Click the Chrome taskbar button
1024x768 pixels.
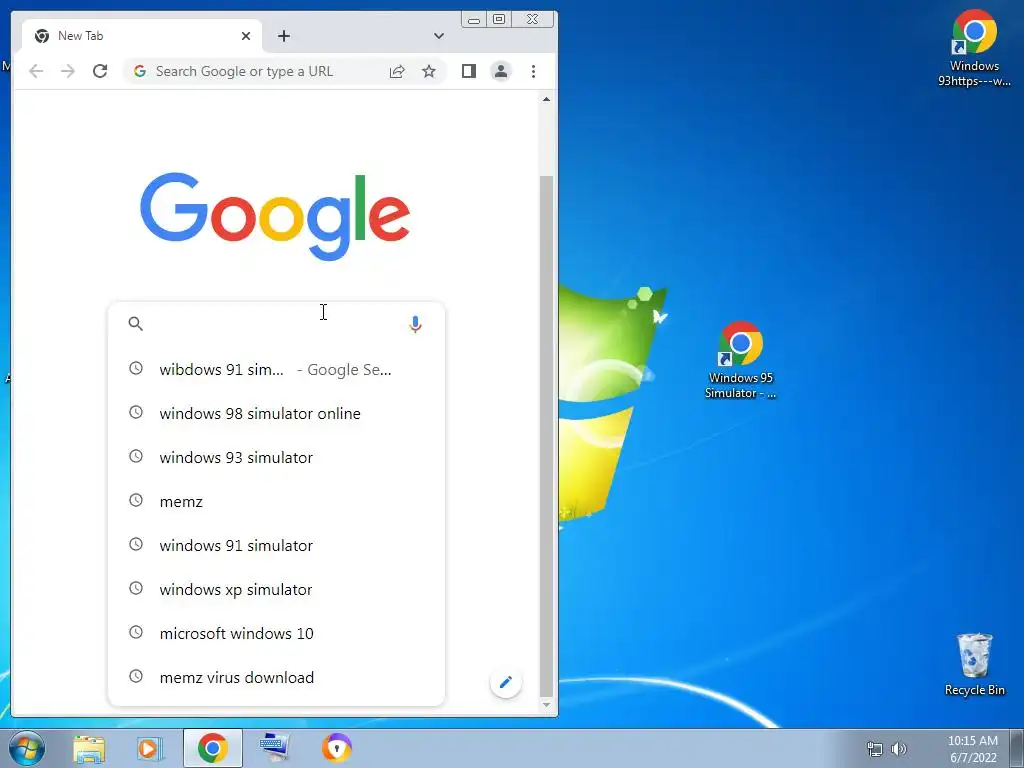coord(213,748)
